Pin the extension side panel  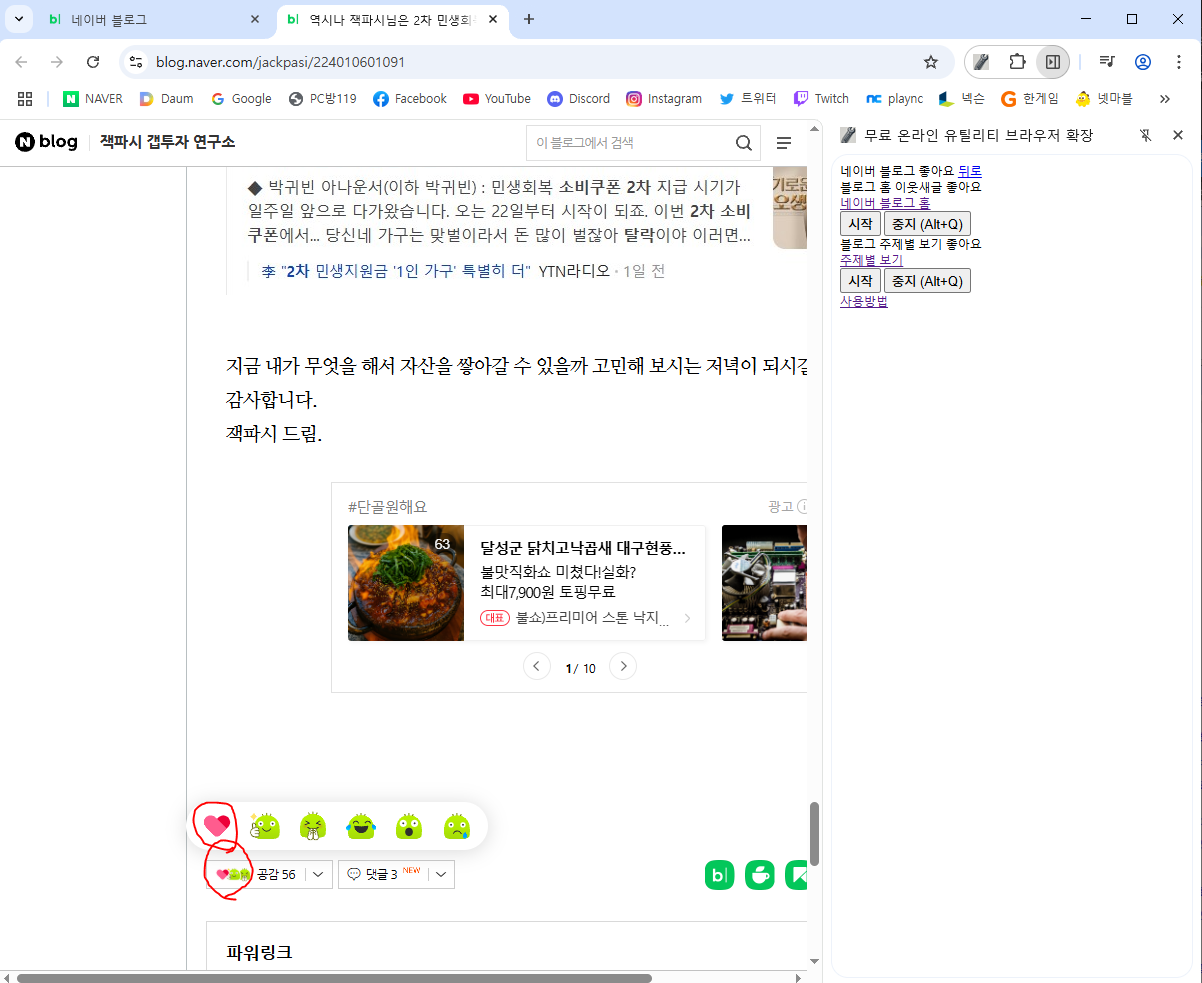pos(1146,135)
